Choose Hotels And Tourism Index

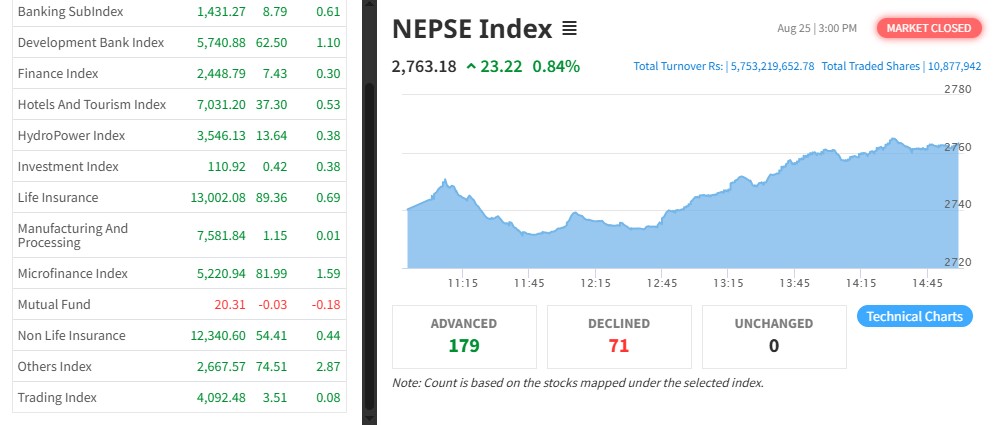point(92,105)
